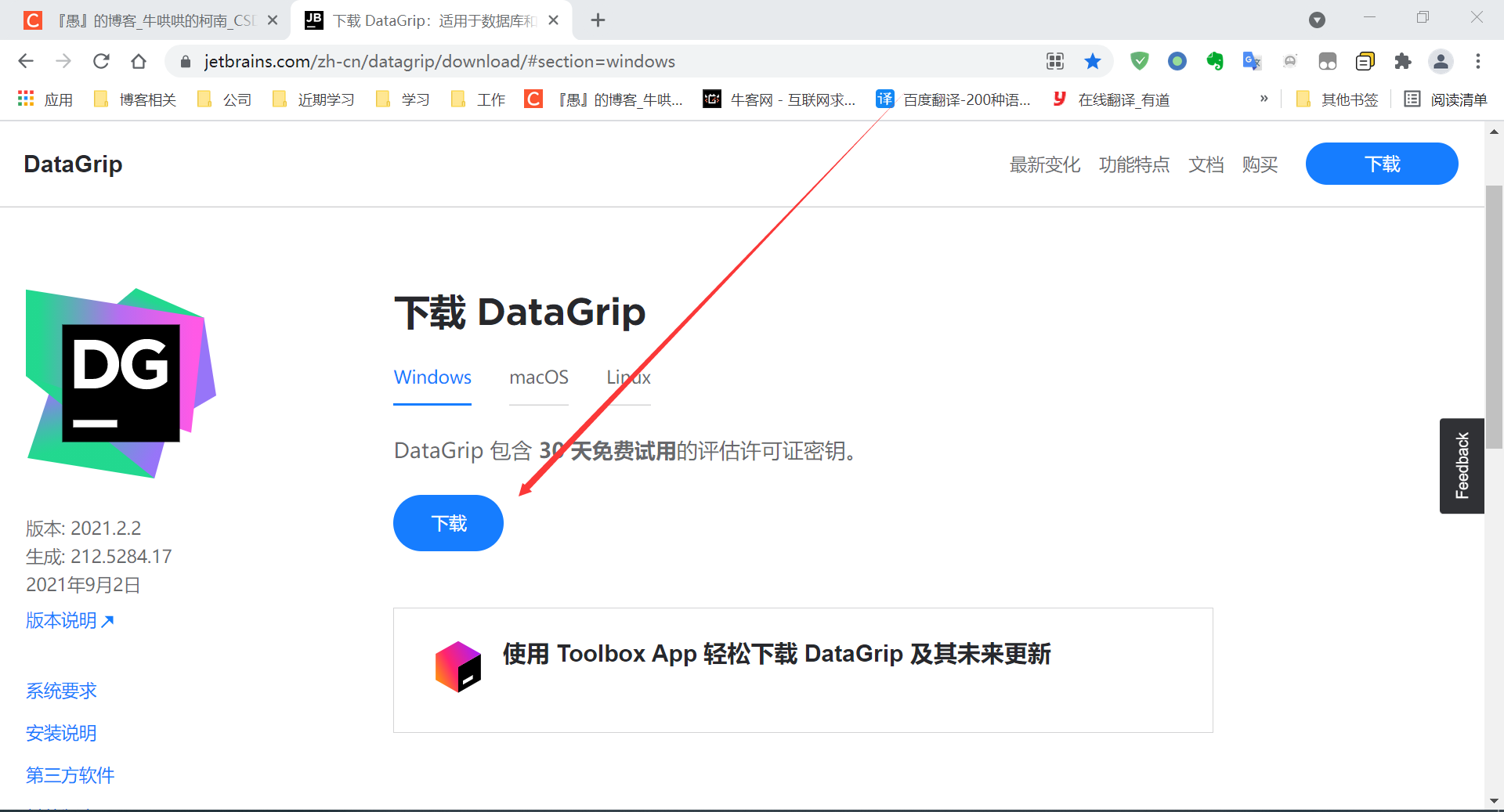Open the 阅读清单 reading list

pos(1446,99)
